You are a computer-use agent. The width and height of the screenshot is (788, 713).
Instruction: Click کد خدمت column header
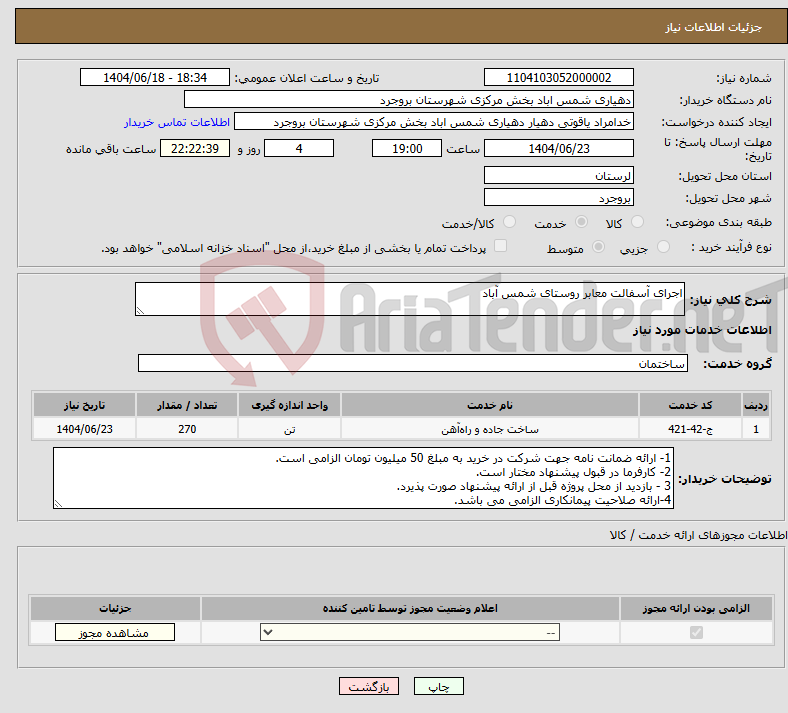tap(691, 405)
